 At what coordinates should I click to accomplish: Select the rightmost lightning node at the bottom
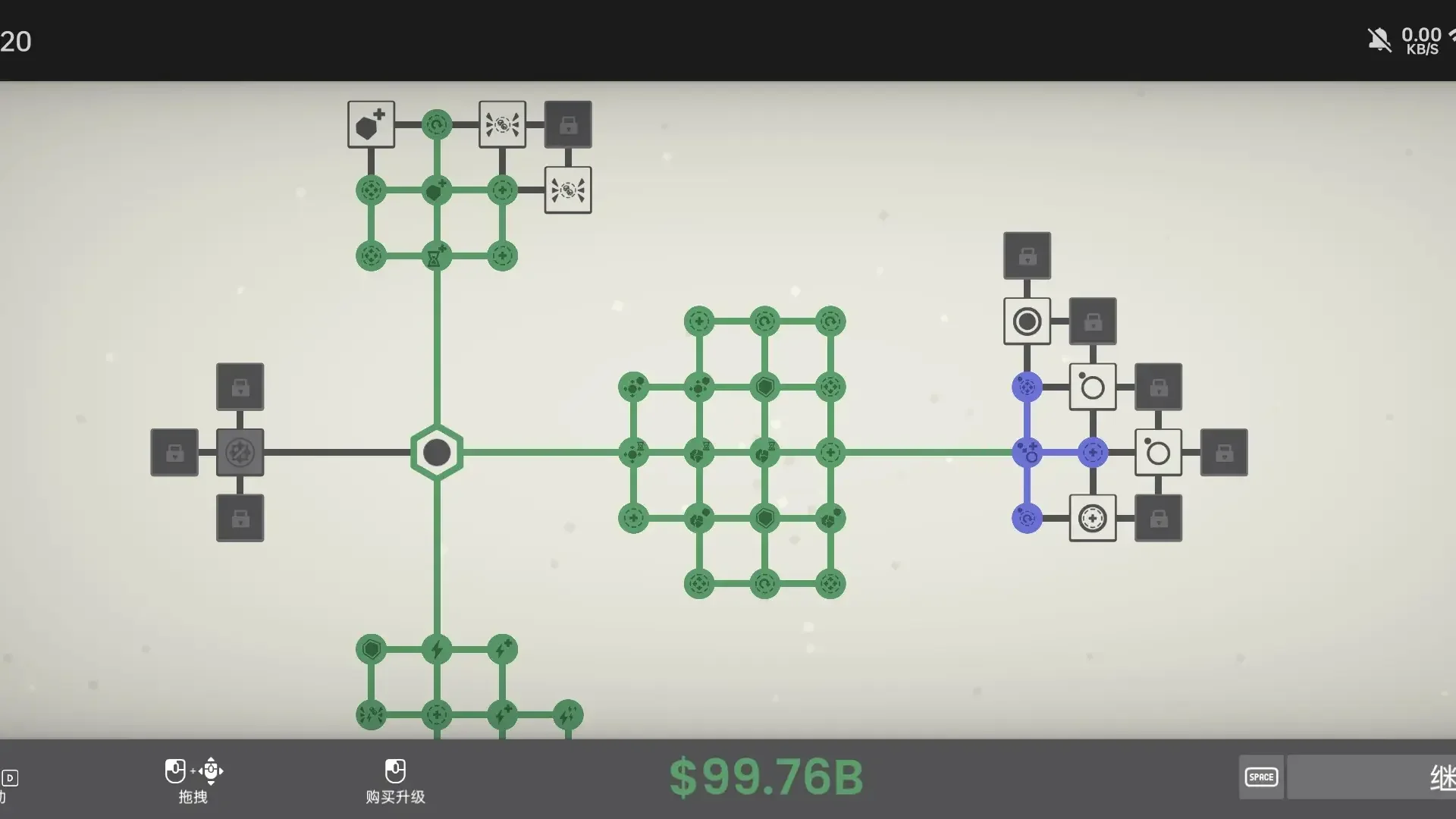click(x=568, y=715)
